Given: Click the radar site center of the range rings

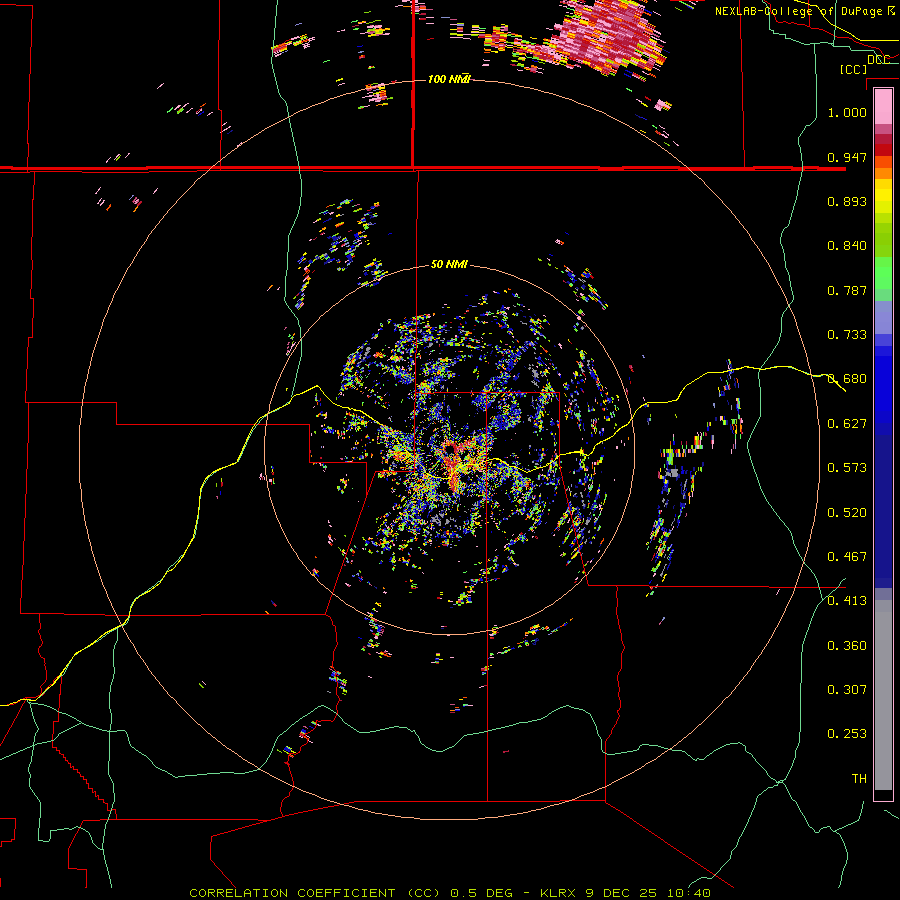Looking at the screenshot, I should [449, 450].
